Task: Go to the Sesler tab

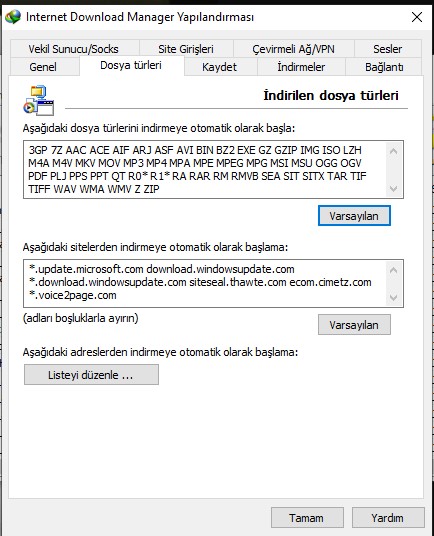Action: pyautogui.click(x=388, y=49)
